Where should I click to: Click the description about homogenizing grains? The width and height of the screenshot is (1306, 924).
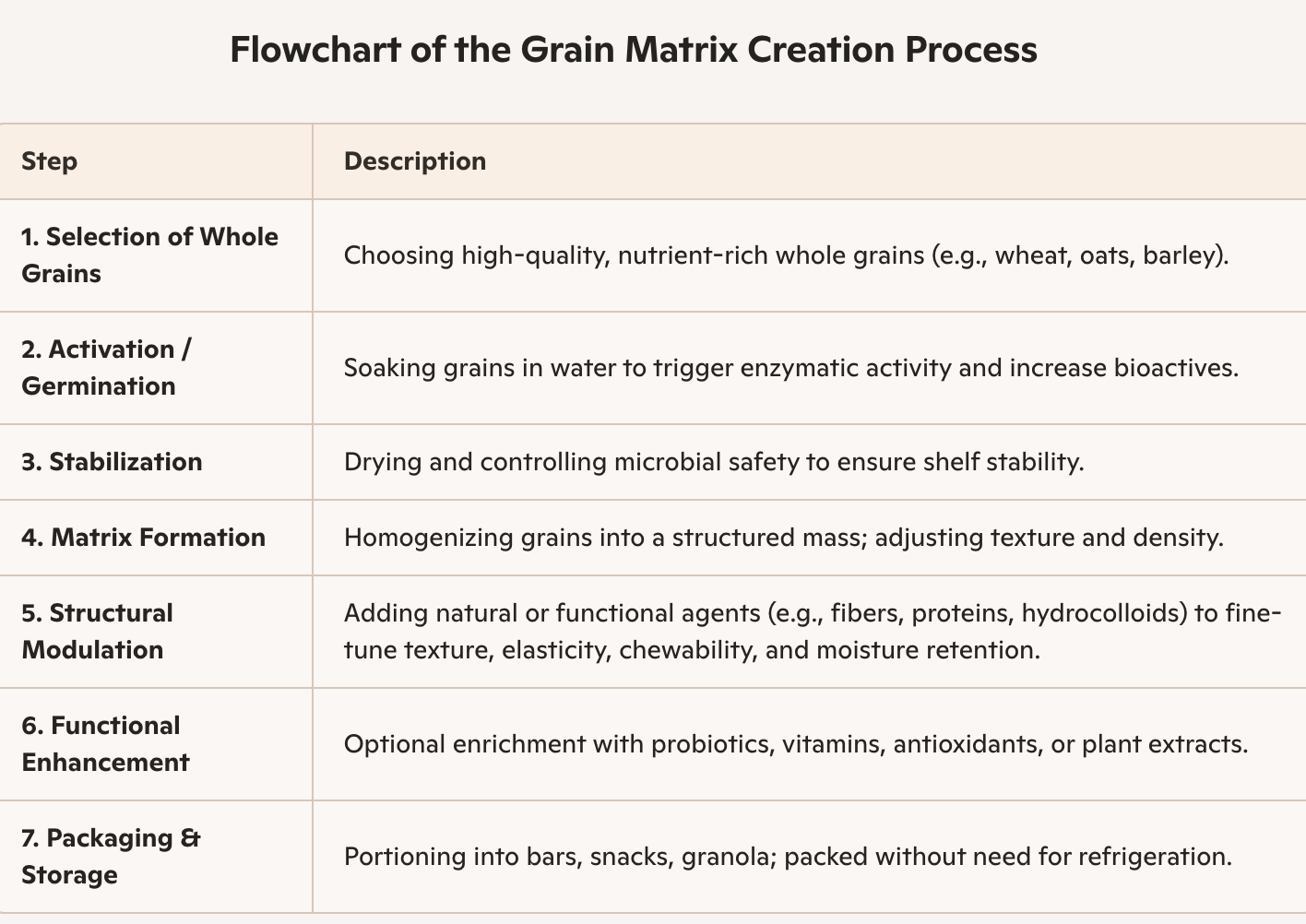tap(783, 537)
